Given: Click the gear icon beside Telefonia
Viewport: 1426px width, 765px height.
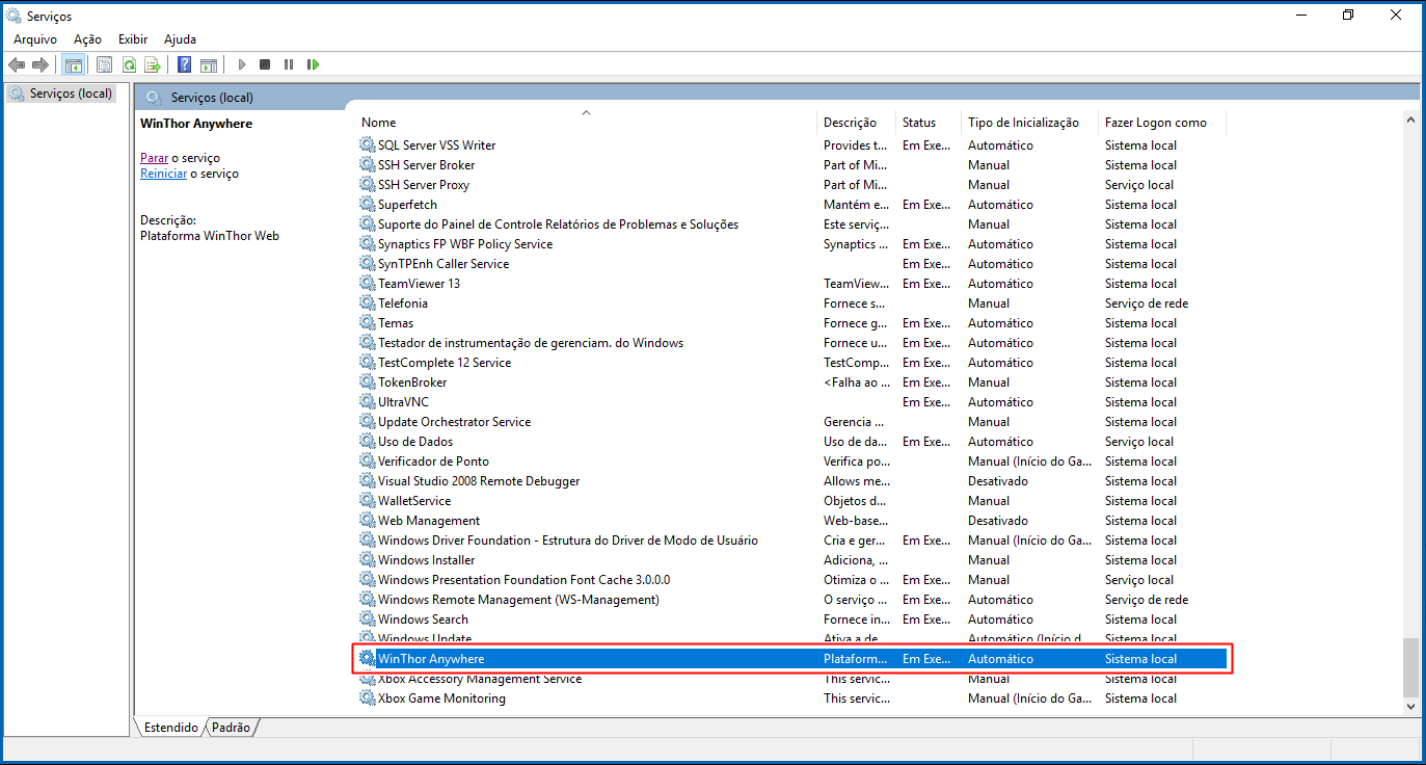Looking at the screenshot, I should pos(367,303).
